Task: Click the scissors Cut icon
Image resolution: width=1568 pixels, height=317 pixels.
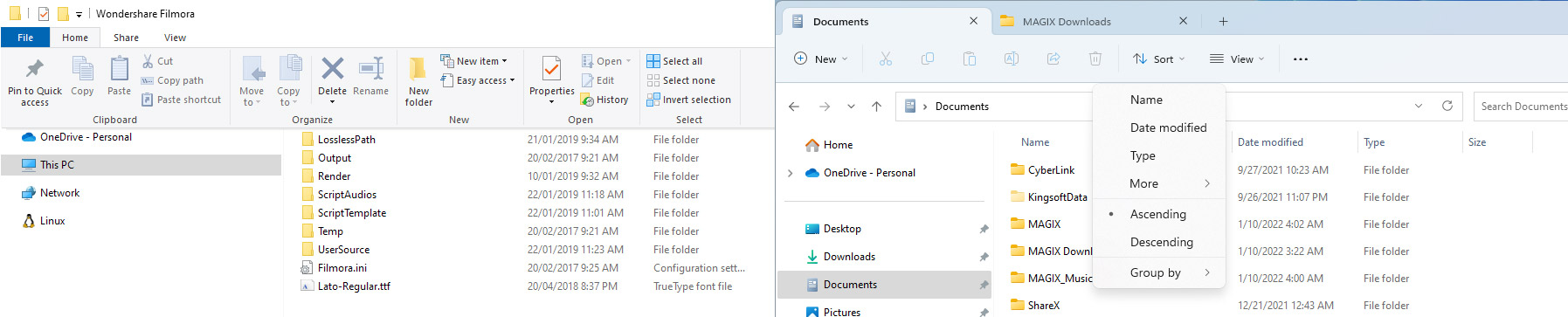Action: pyautogui.click(x=885, y=59)
